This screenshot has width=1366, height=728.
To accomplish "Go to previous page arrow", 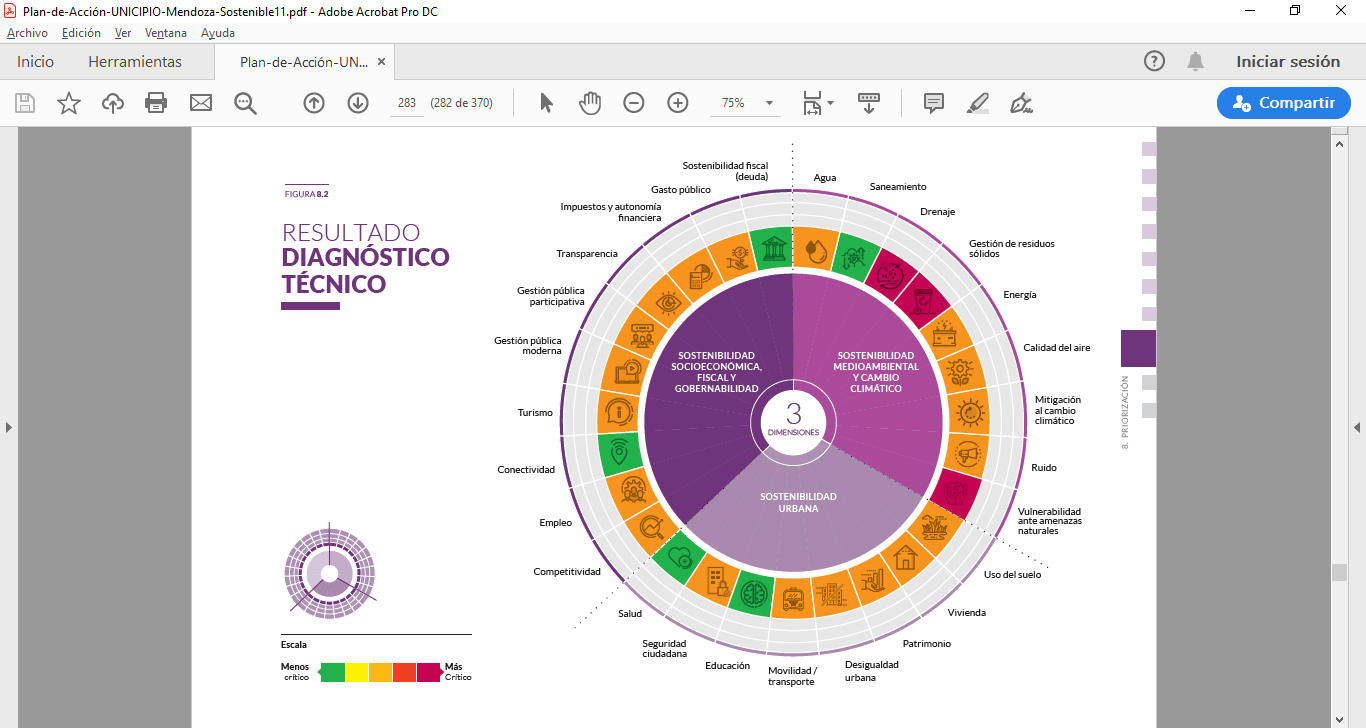I will point(314,102).
